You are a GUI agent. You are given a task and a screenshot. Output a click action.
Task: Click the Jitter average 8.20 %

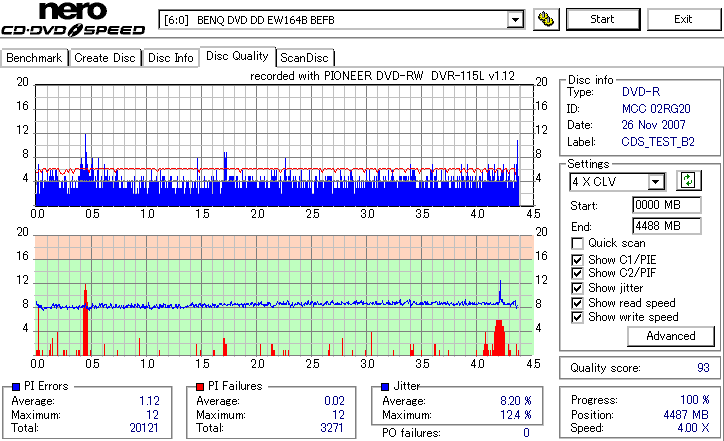point(516,401)
